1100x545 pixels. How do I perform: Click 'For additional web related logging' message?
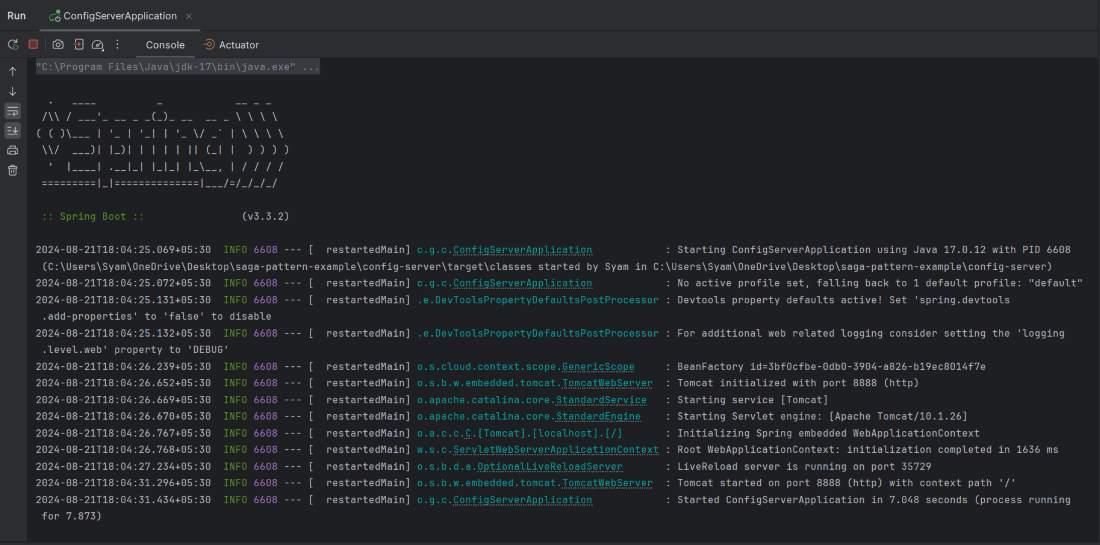tap(871, 333)
